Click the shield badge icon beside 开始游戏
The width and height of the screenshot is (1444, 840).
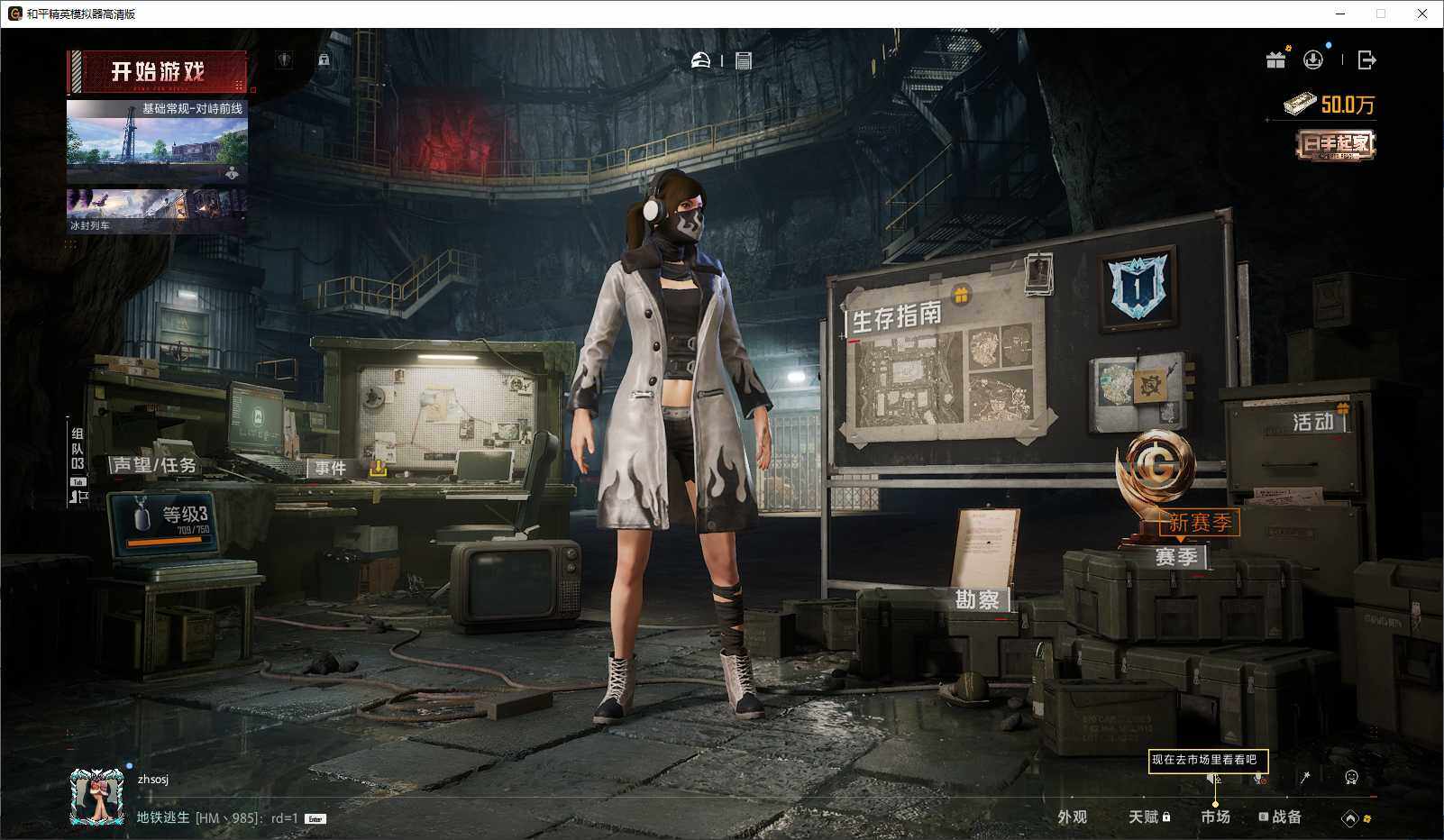285,59
